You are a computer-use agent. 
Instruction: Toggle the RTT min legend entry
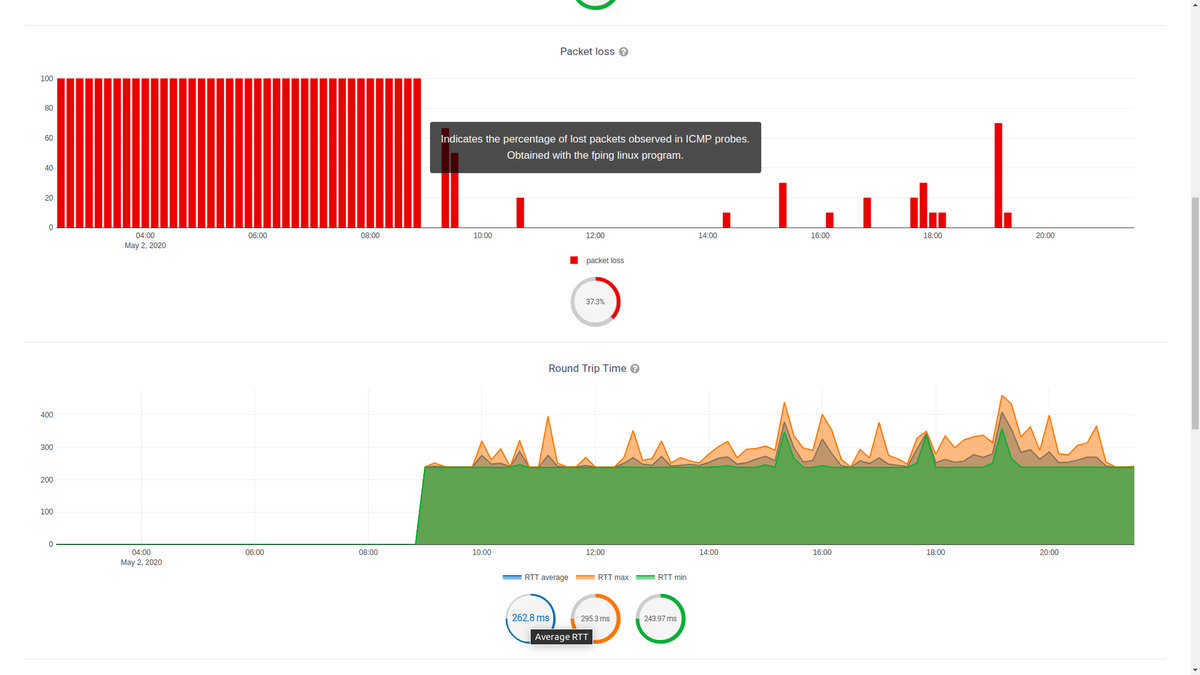661,577
